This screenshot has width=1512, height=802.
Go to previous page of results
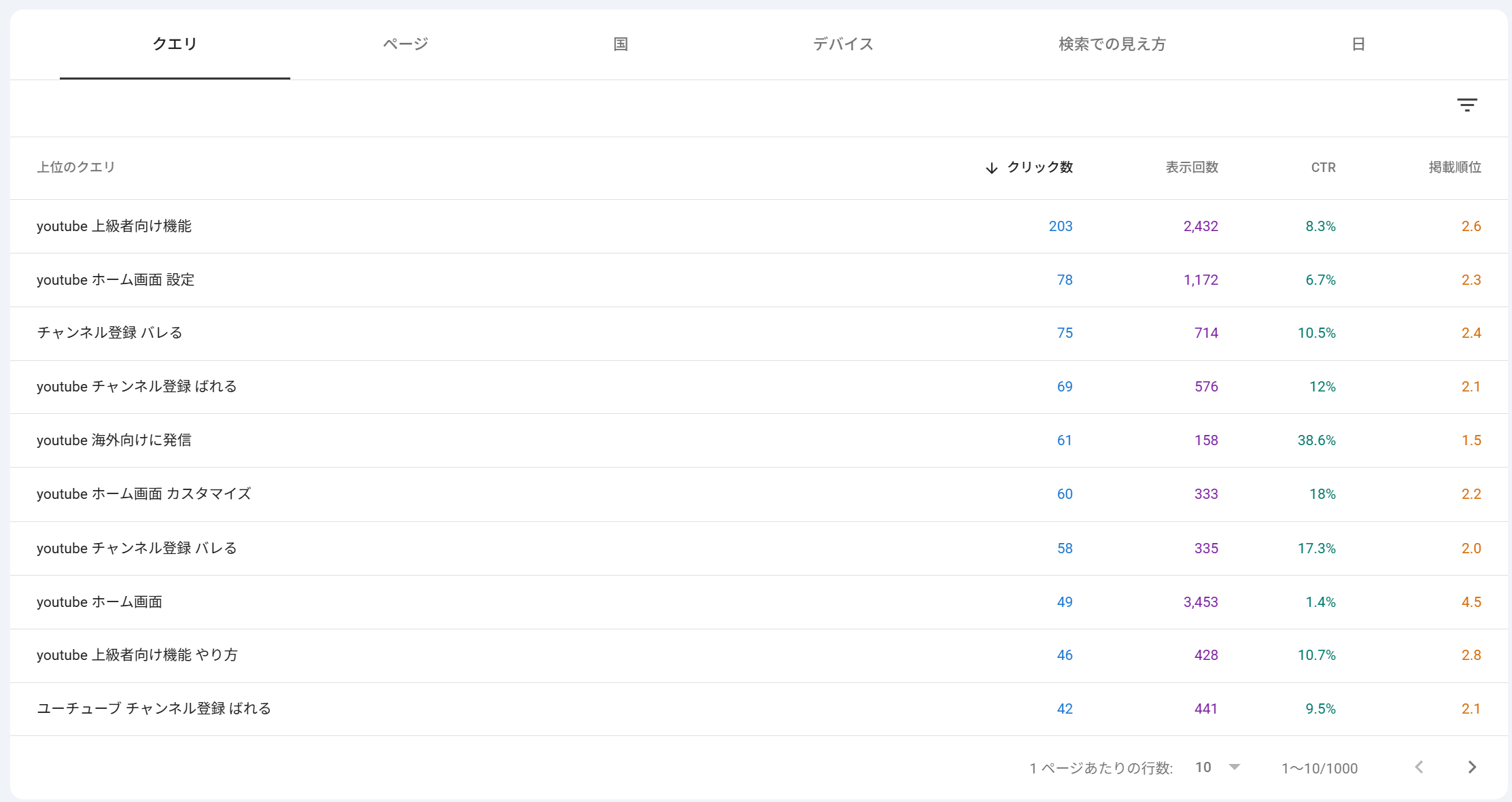(x=1419, y=767)
